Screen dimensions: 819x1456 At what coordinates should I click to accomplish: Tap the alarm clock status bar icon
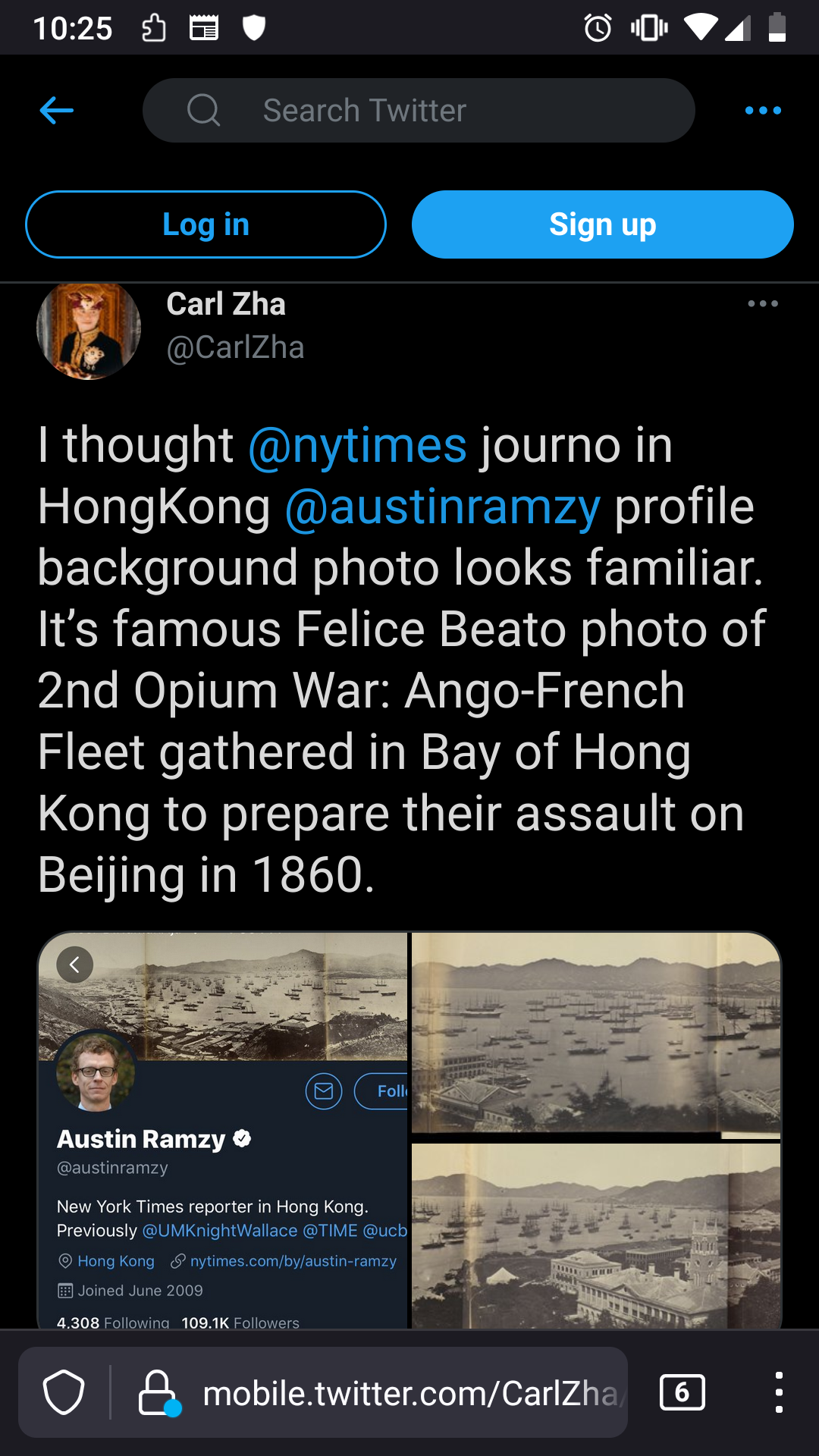click(598, 28)
